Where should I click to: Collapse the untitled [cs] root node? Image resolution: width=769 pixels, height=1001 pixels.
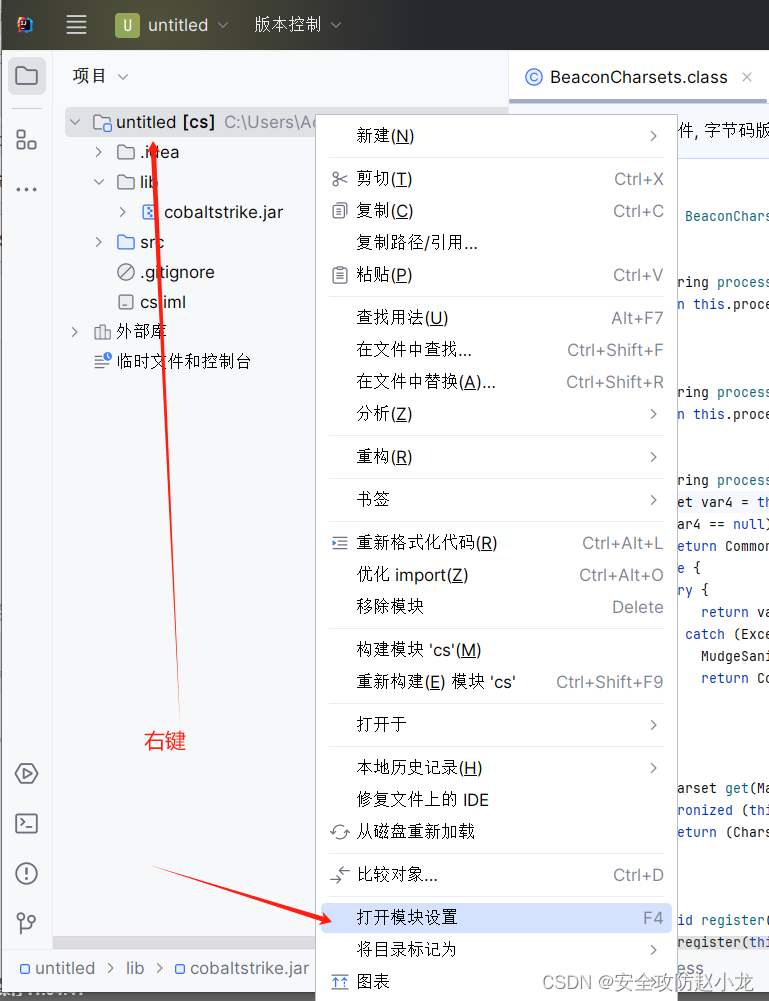[x=75, y=122]
